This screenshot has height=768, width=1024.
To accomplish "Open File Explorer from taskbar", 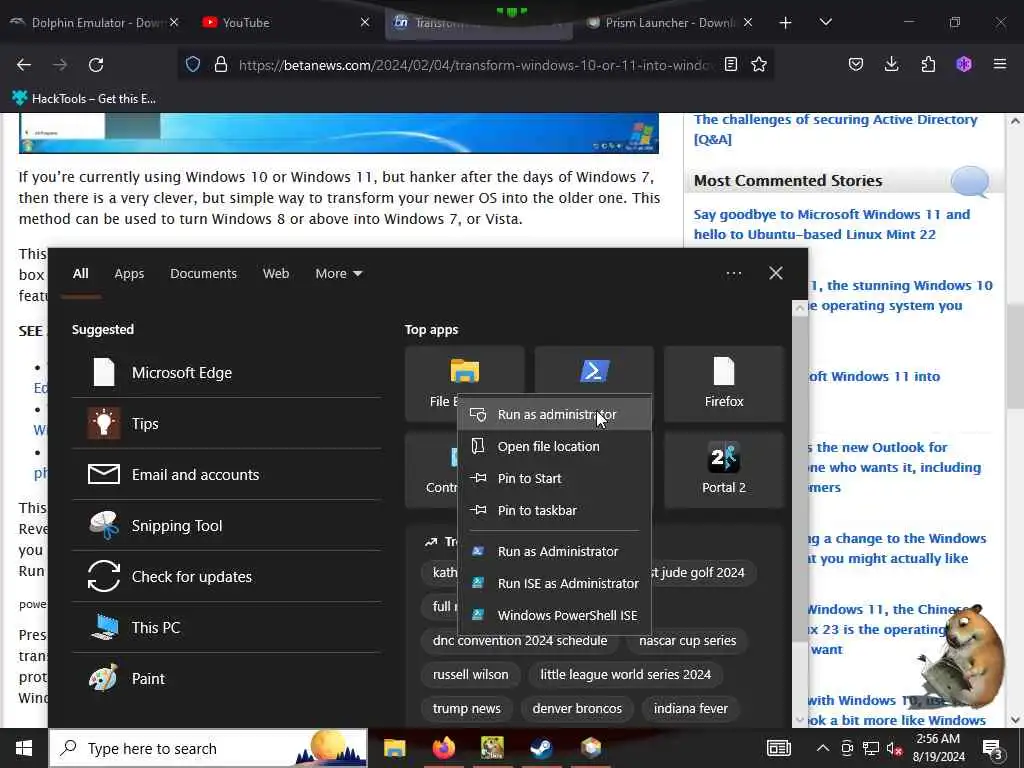I will tap(394, 748).
